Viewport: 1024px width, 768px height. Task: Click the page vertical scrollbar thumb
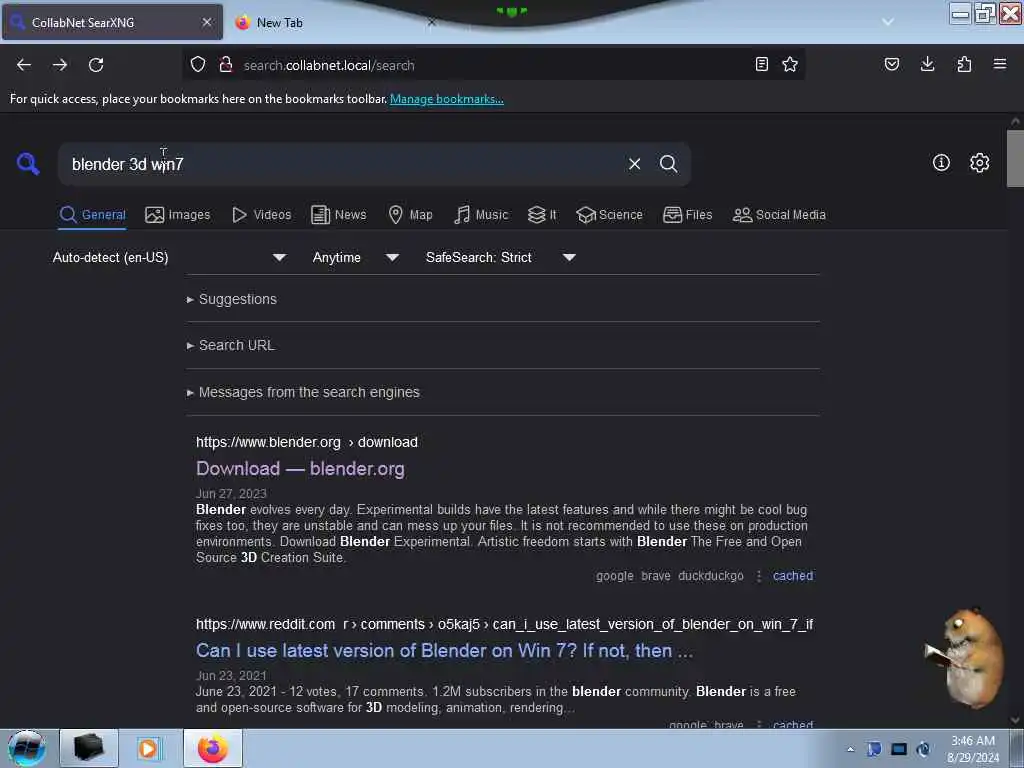tap(1015, 158)
